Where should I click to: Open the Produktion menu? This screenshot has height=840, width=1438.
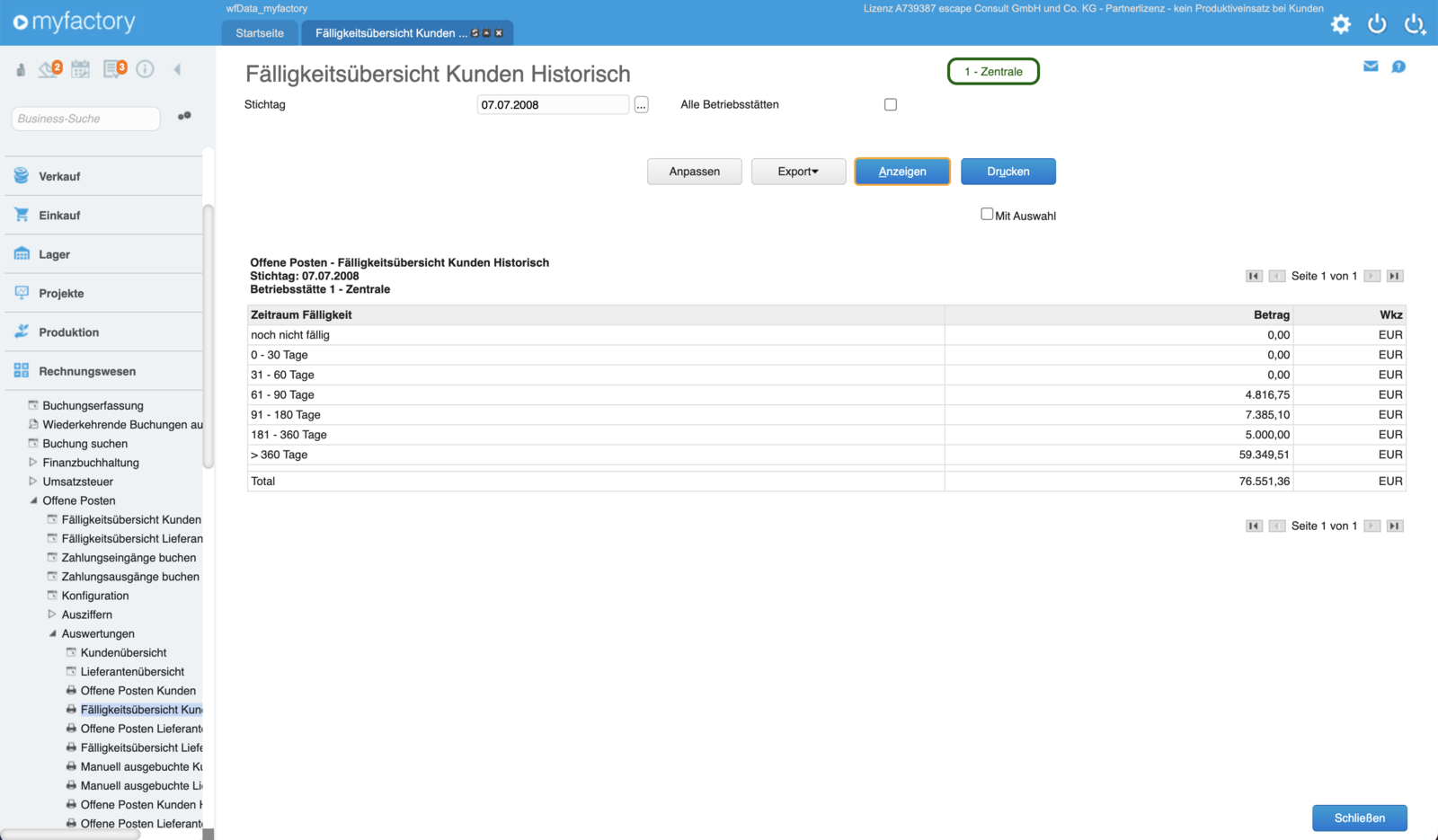coord(103,332)
